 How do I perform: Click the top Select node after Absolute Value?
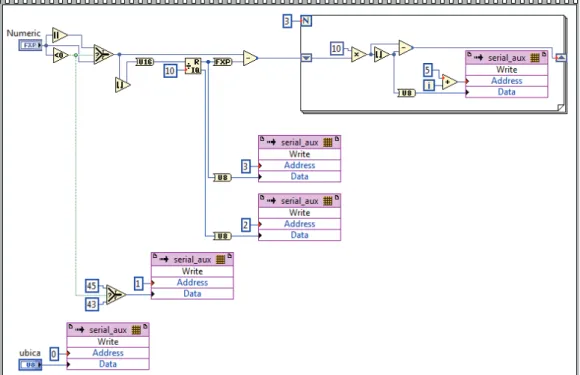(103, 54)
